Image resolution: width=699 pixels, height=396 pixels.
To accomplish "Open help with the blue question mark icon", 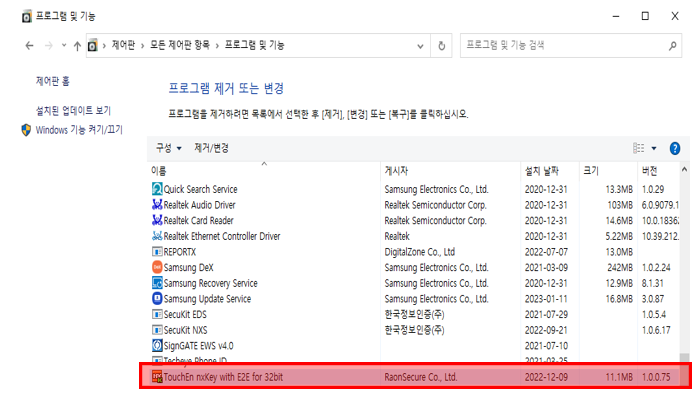I will coord(675,148).
